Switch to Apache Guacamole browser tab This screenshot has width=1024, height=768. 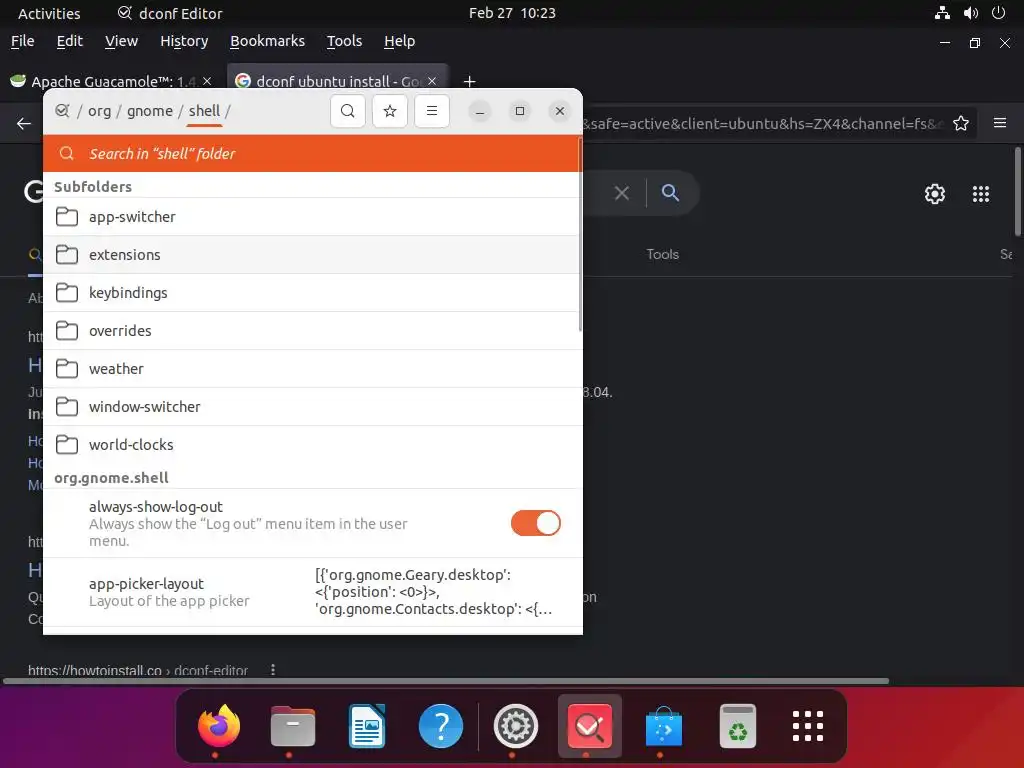pos(111,81)
